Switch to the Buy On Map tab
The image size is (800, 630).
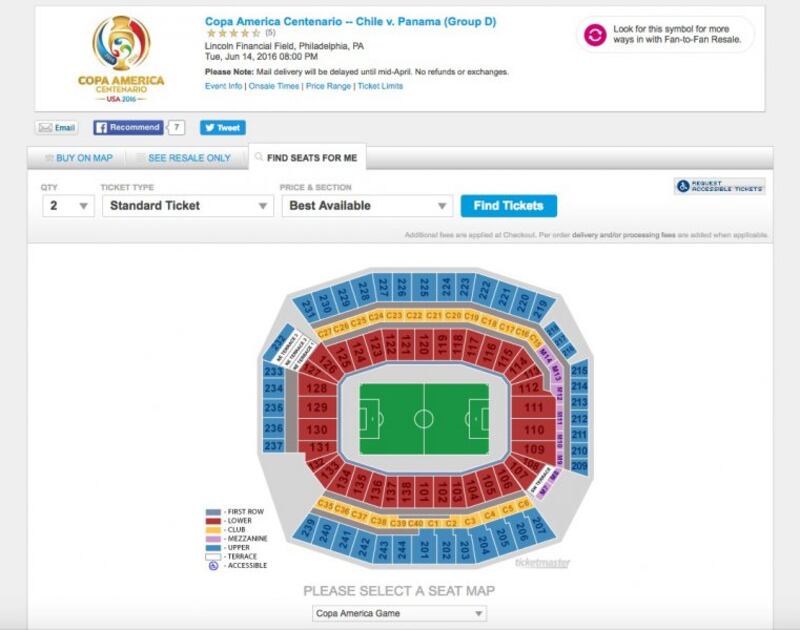tap(79, 158)
